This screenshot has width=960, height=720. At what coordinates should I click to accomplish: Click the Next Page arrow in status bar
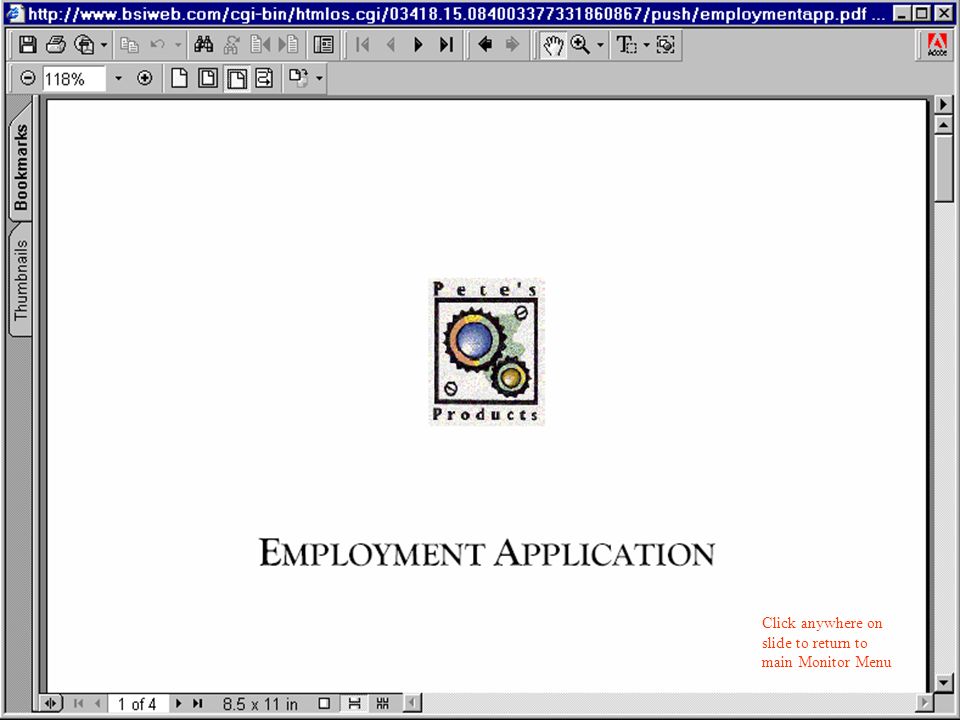tap(178, 703)
